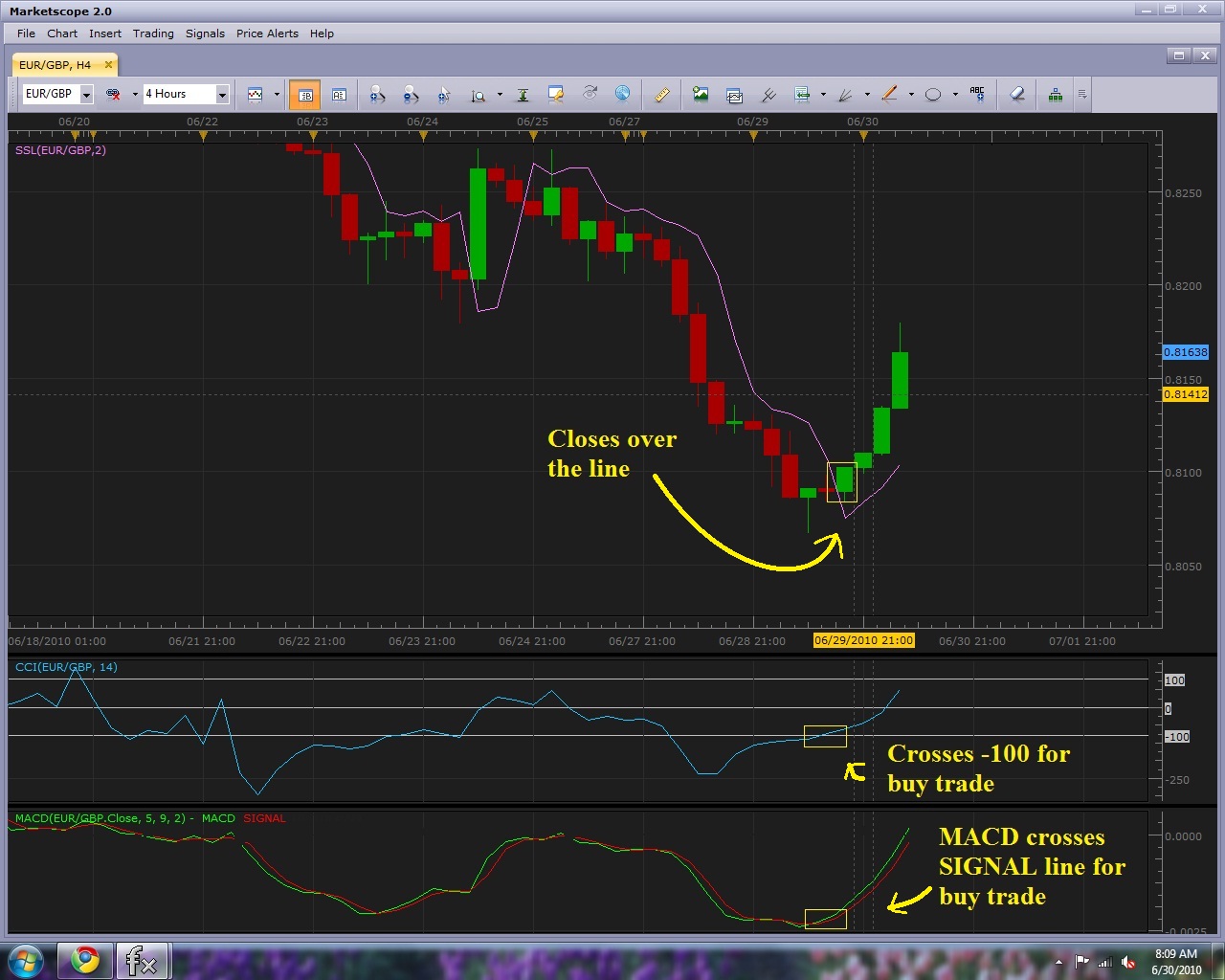1225x980 pixels.
Task: Select the ellipse shape drawing tool
Action: click(x=933, y=94)
